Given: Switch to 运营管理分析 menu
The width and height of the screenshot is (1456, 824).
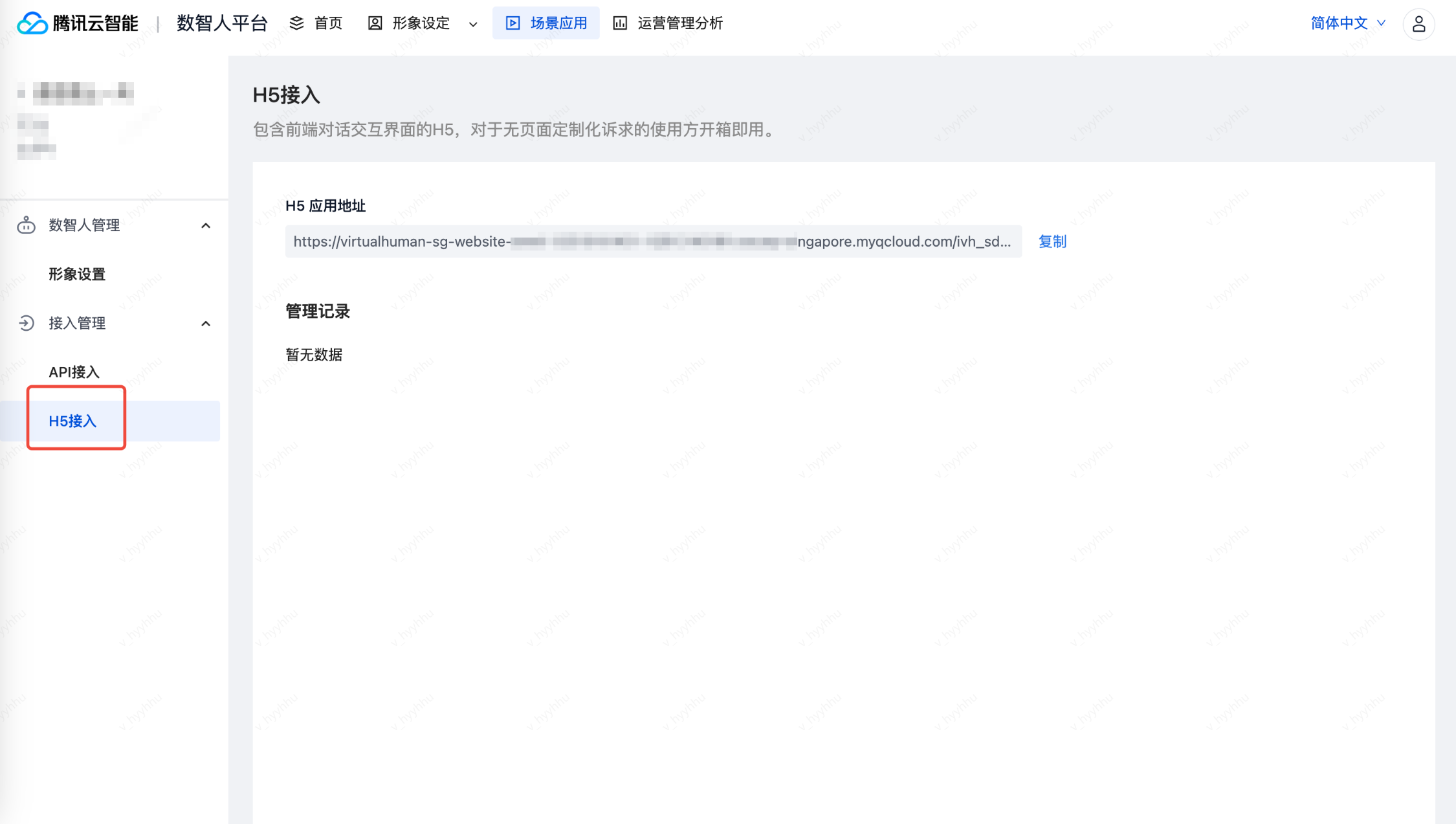Looking at the screenshot, I should pos(679,23).
